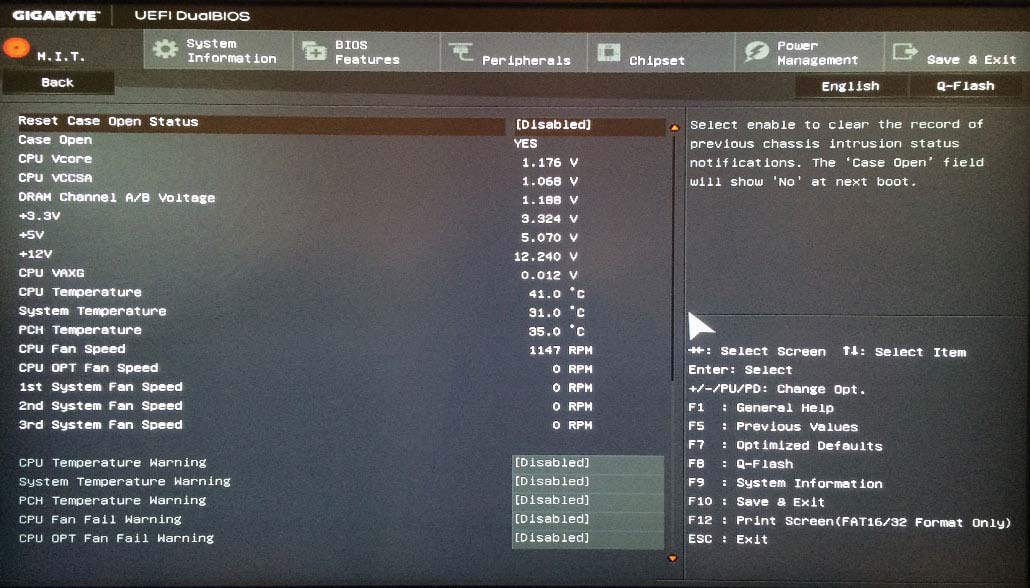This screenshot has height=588, width=1030.
Task: Open the Power Management tab
Action: [809, 53]
